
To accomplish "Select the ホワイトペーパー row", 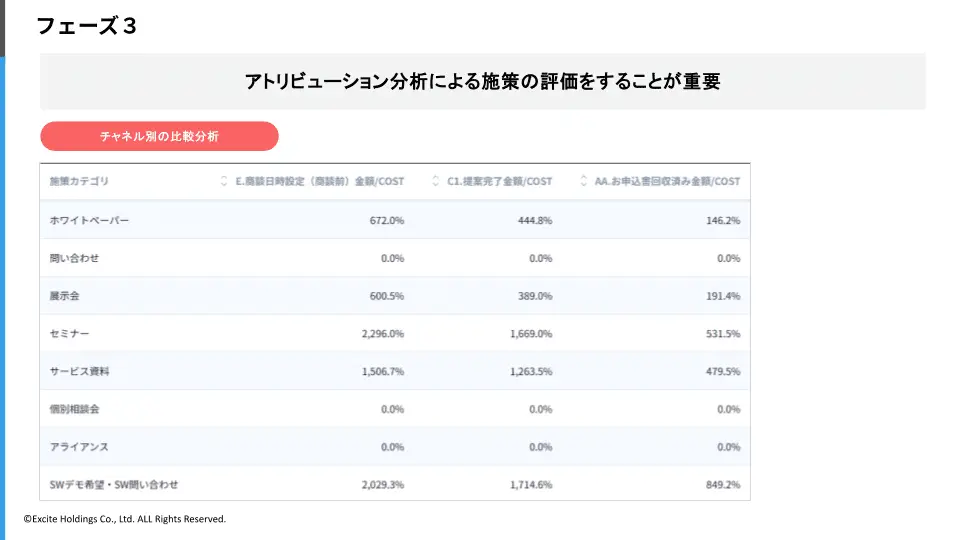I will 395,220.
